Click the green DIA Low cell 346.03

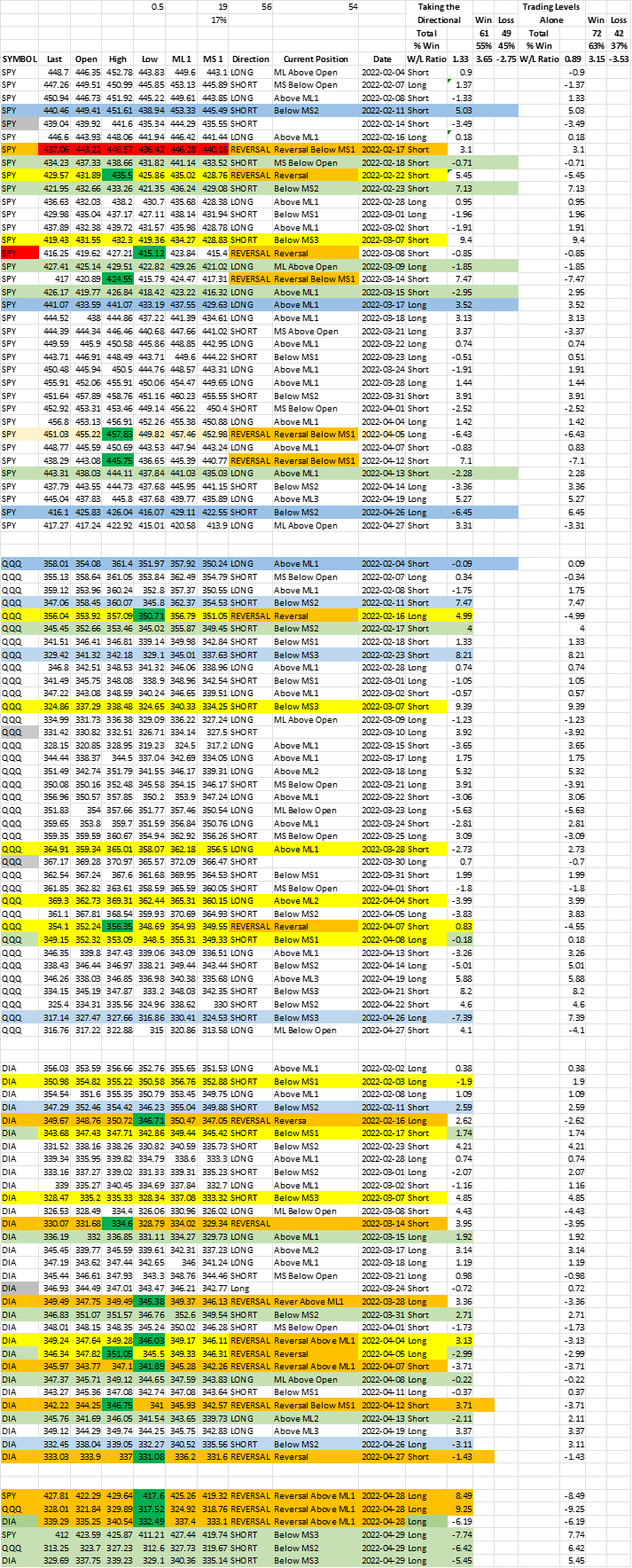(x=150, y=1341)
